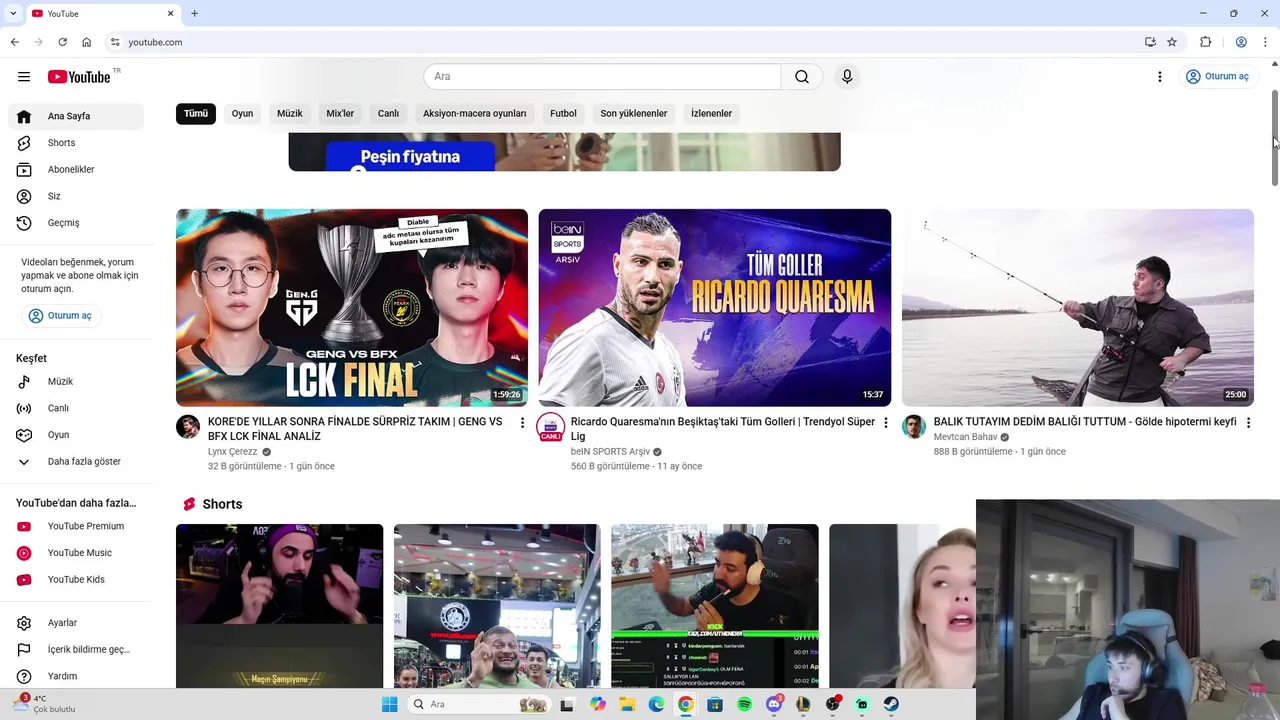Select the Canlı filter chip

tap(388, 114)
